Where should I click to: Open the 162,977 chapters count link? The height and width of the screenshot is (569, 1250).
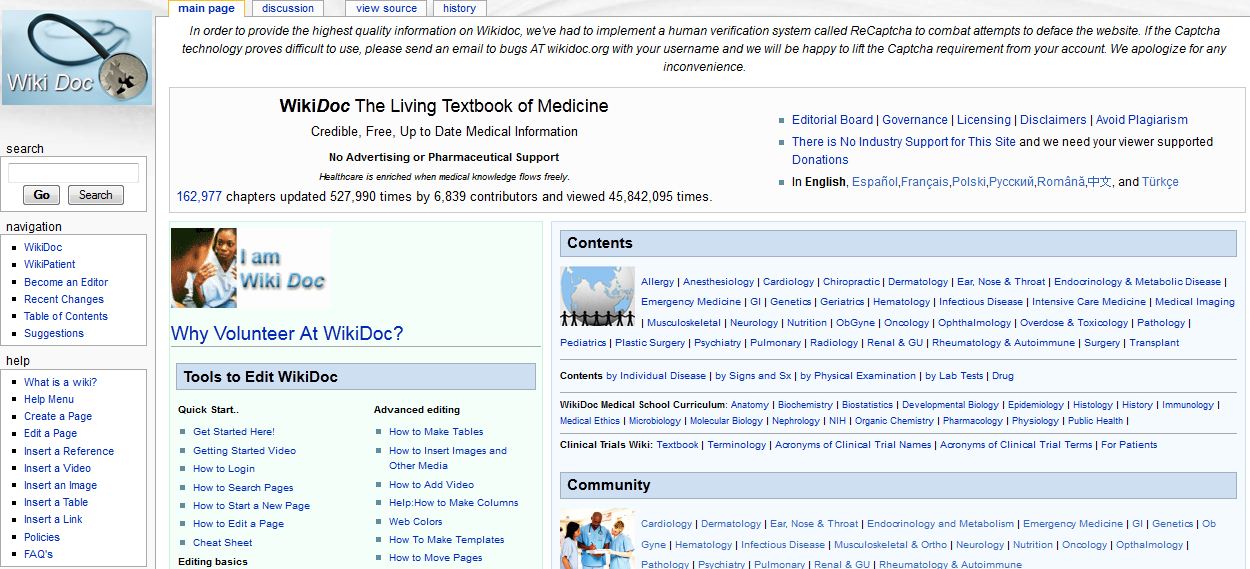coord(199,197)
